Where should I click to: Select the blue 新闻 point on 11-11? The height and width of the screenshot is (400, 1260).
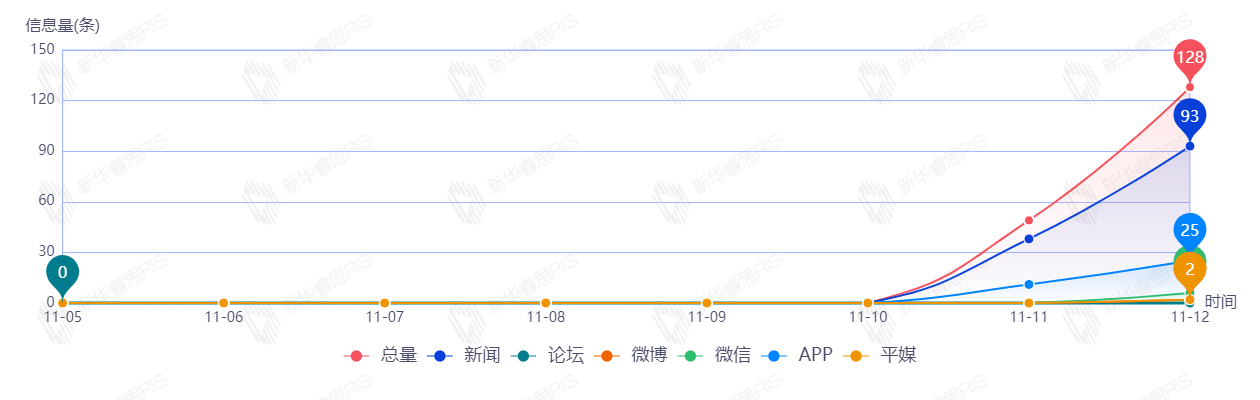(x=1028, y=239)
